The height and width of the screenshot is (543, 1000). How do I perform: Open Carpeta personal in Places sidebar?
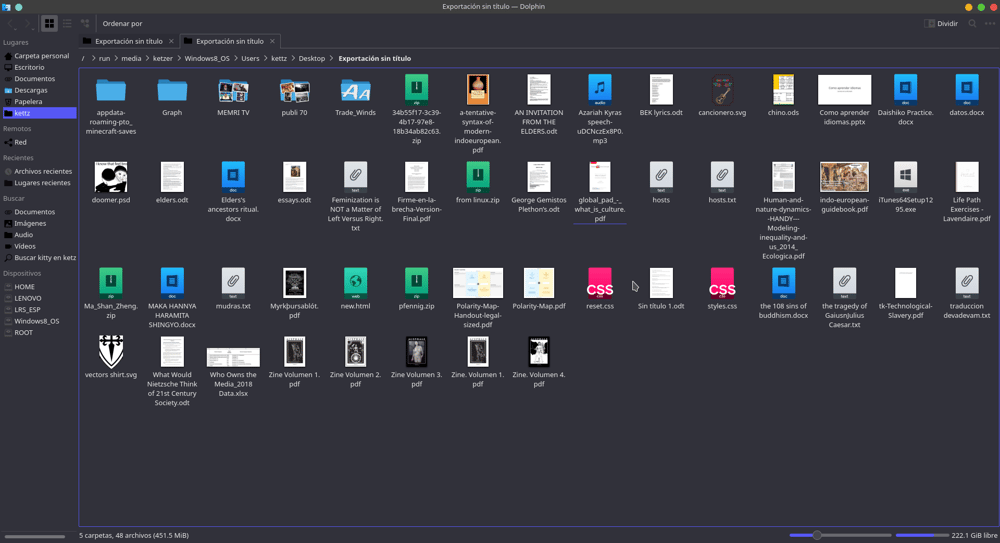(38, 56)
